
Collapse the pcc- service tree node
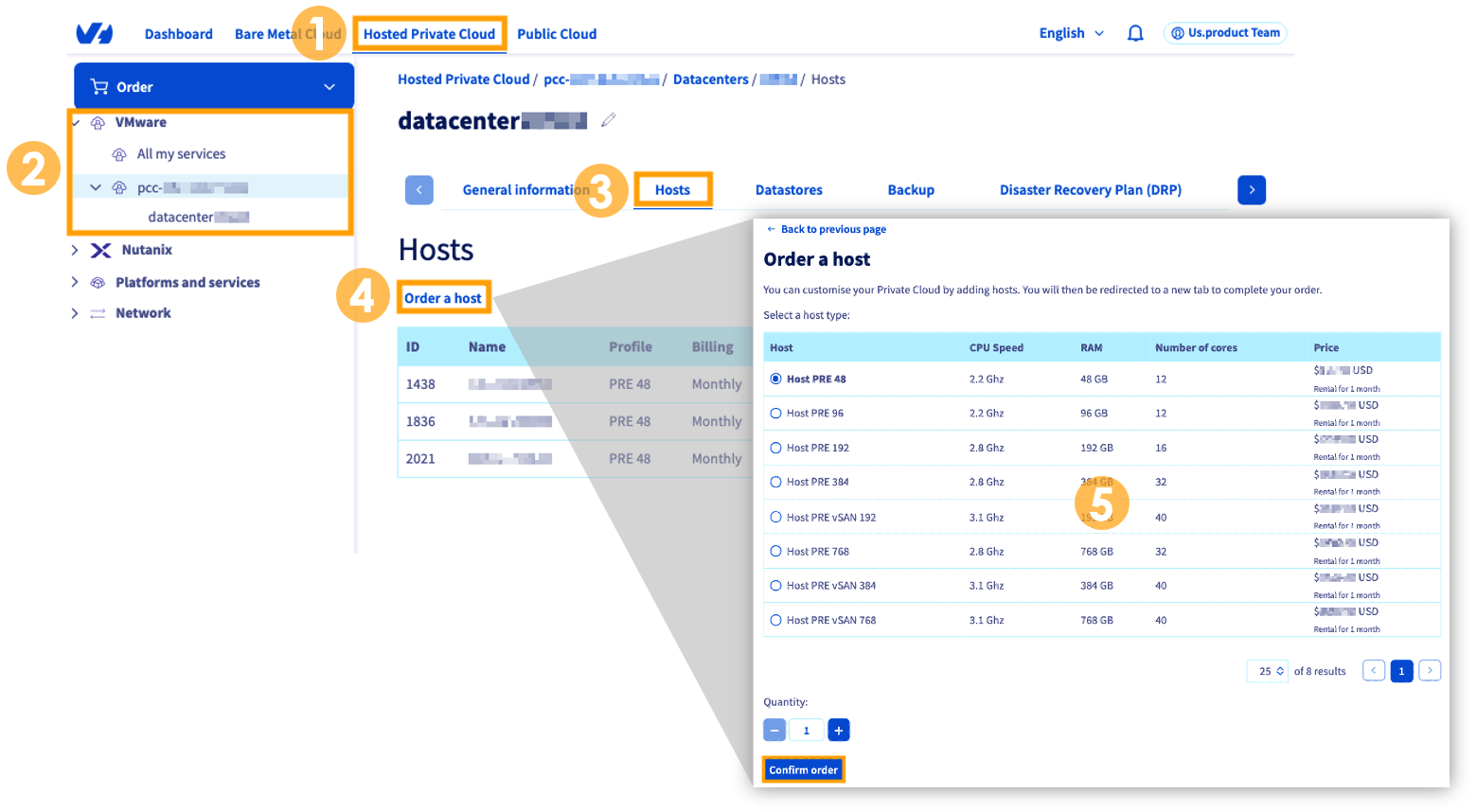96,187
